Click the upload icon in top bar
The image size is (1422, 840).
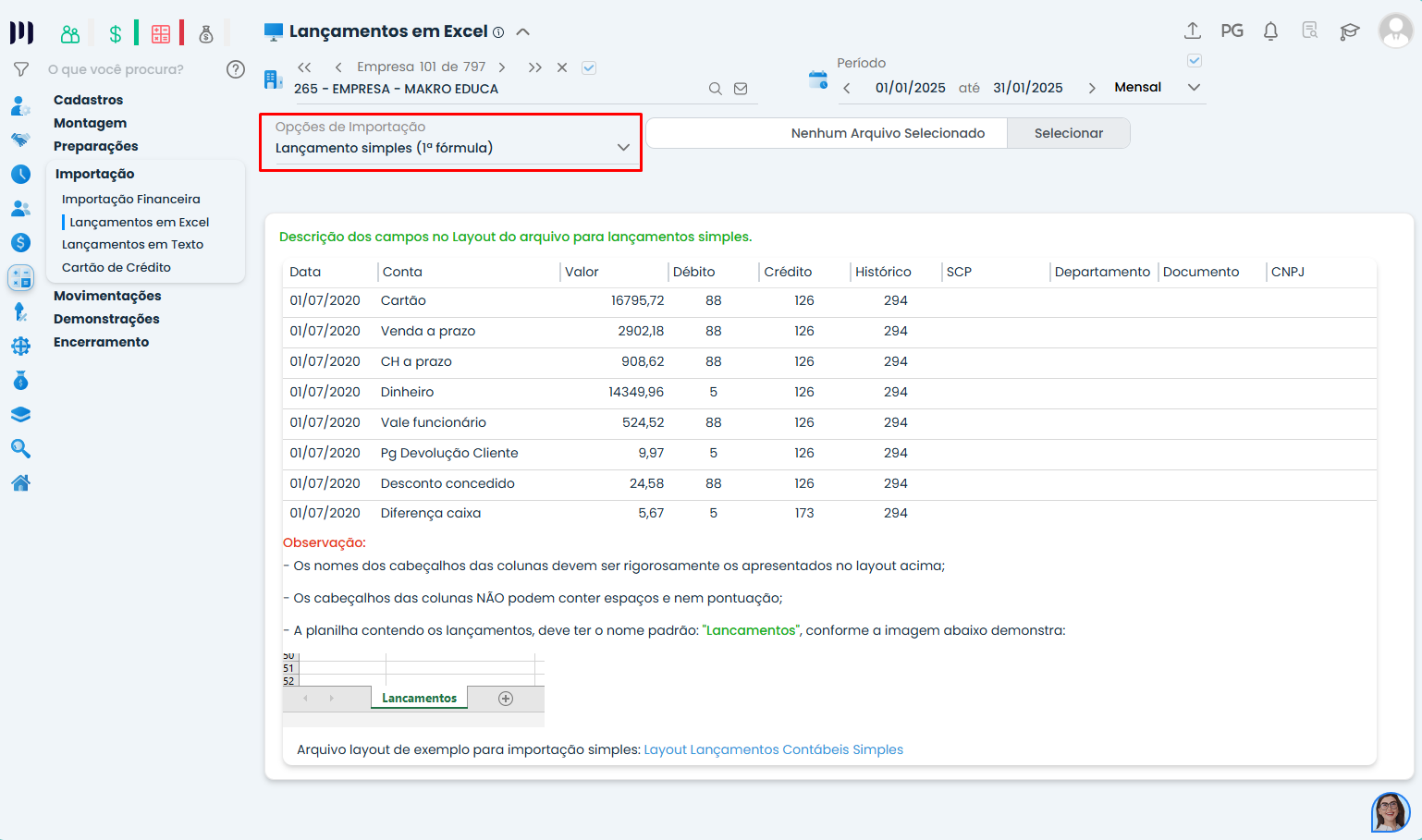[1193, 30]
